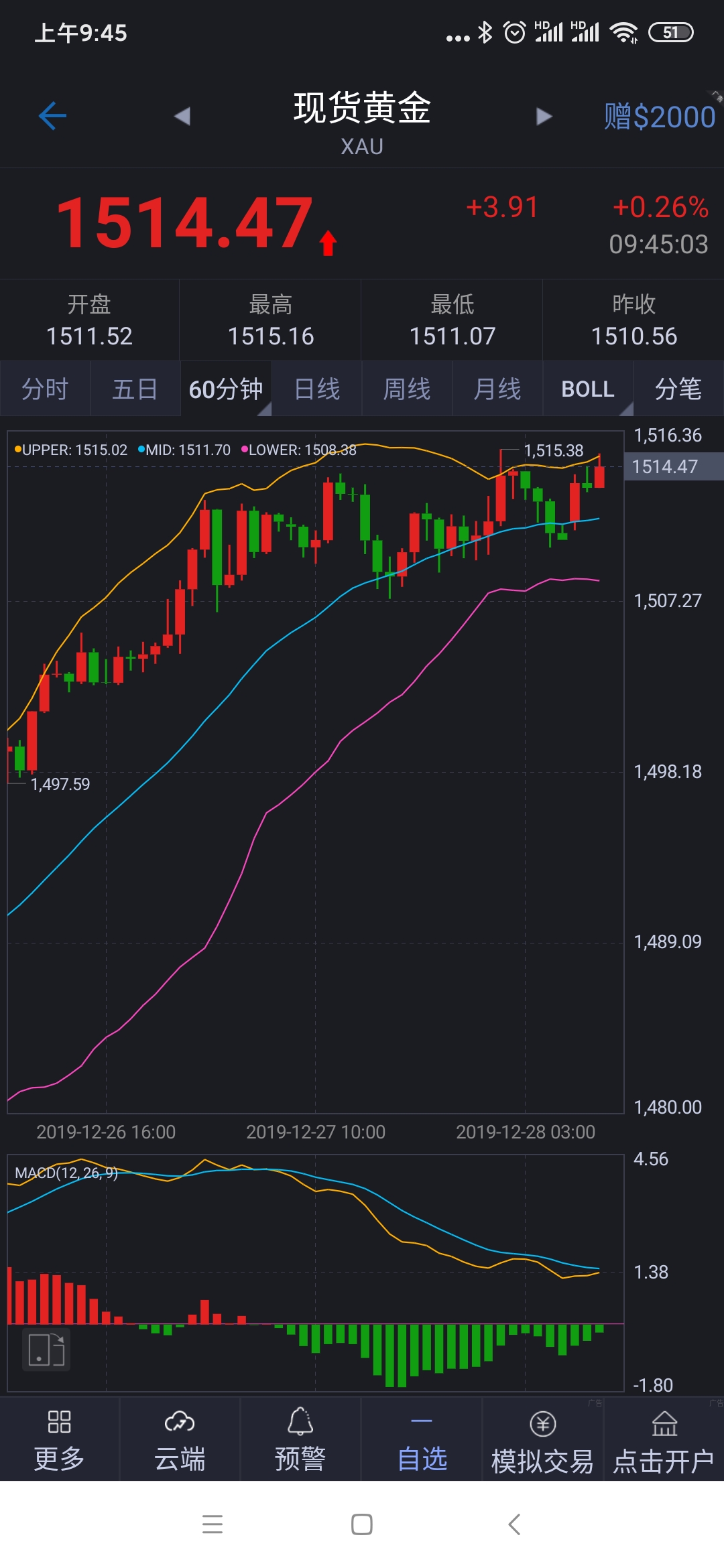Tap the 1514.47 price marker on axis
Viewport: 724px width, 1568px height.
[674, 466]
